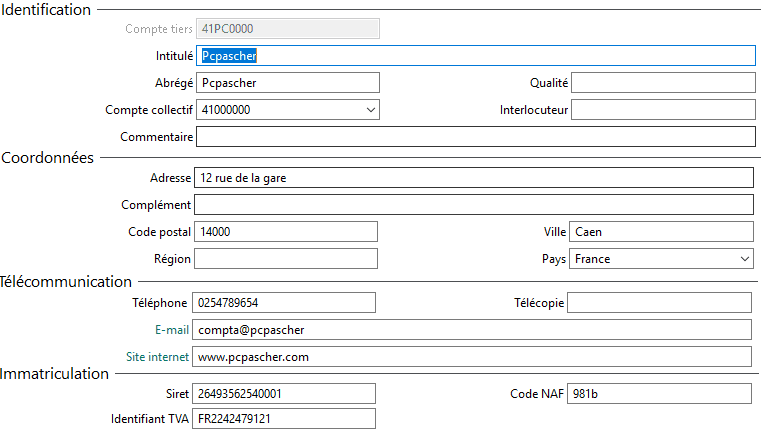
Task: Click the Compte collectif label
Action: pos(149,110)
